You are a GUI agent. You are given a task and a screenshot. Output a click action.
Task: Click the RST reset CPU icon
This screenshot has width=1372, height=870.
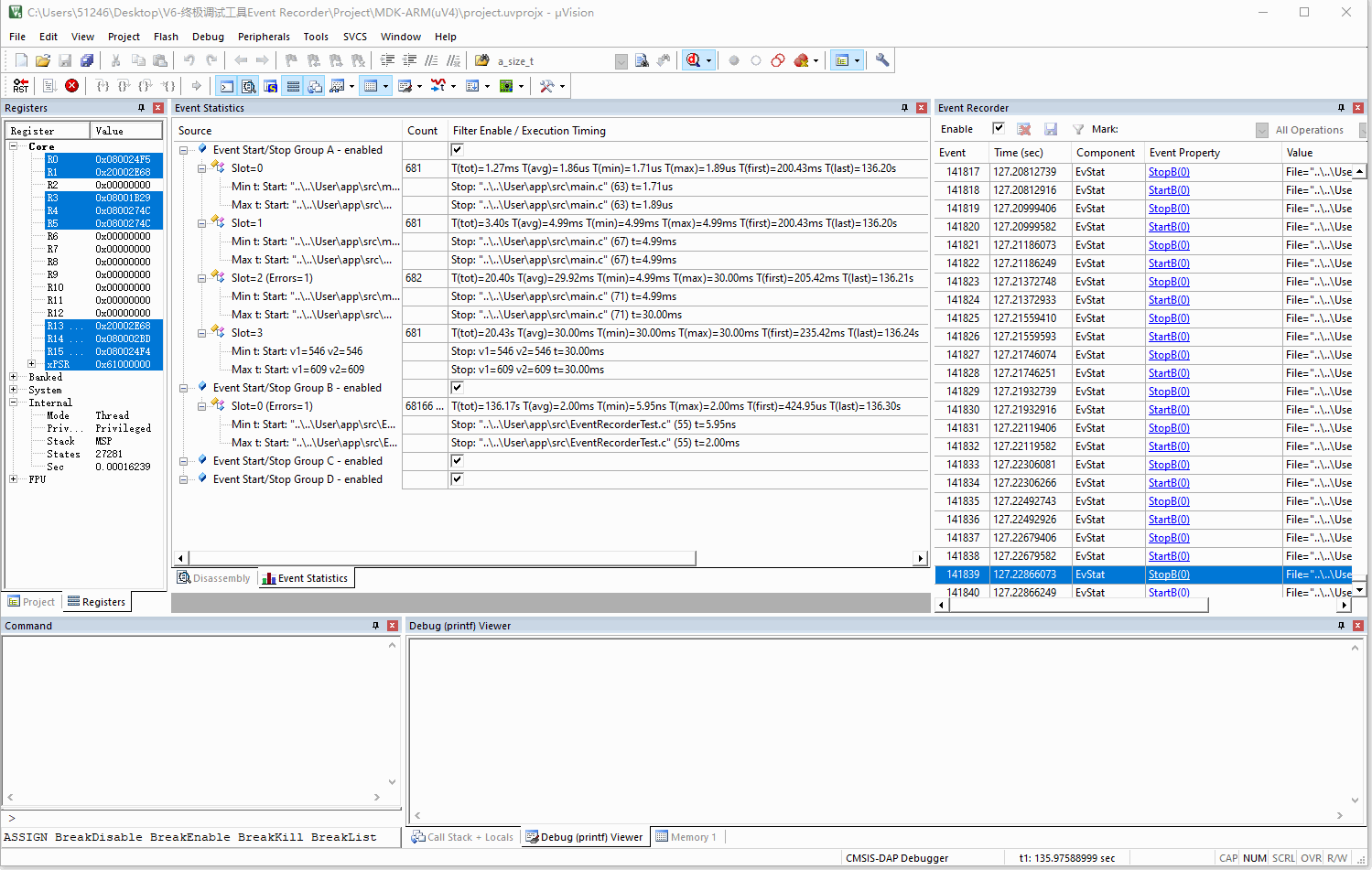coord(21,86)
